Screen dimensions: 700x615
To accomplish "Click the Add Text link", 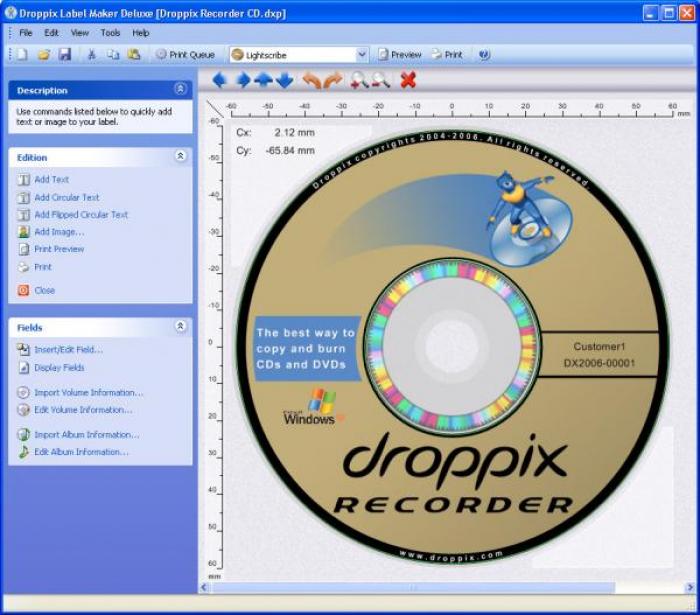I will tap(51, 179).
